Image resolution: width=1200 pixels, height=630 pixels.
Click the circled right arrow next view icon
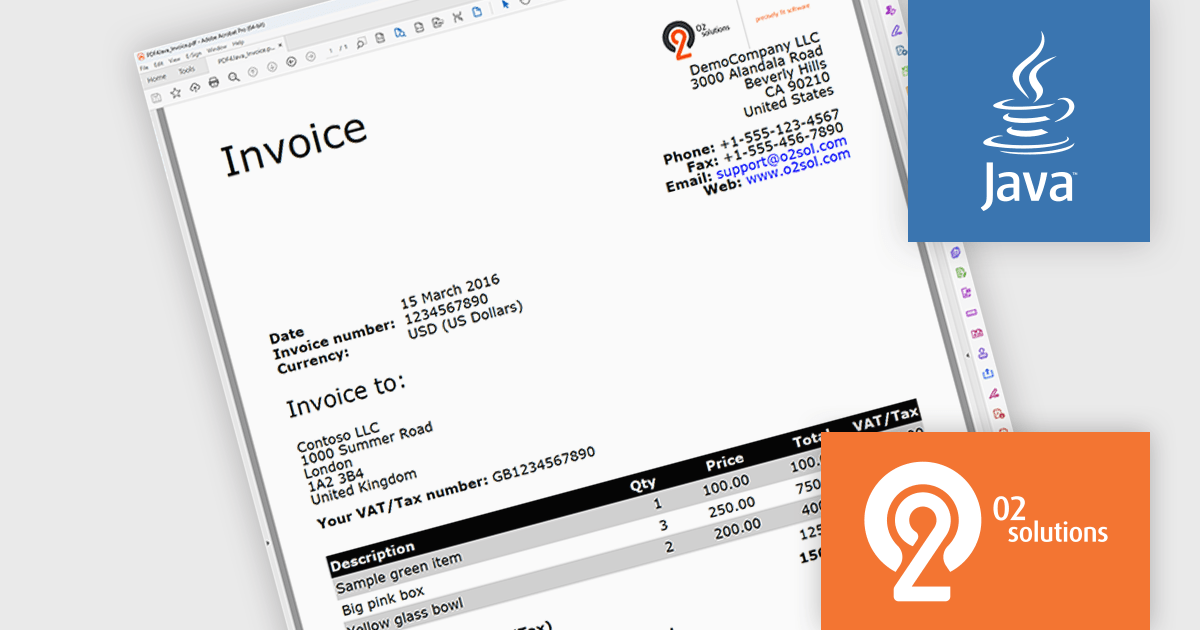point(310,57)
